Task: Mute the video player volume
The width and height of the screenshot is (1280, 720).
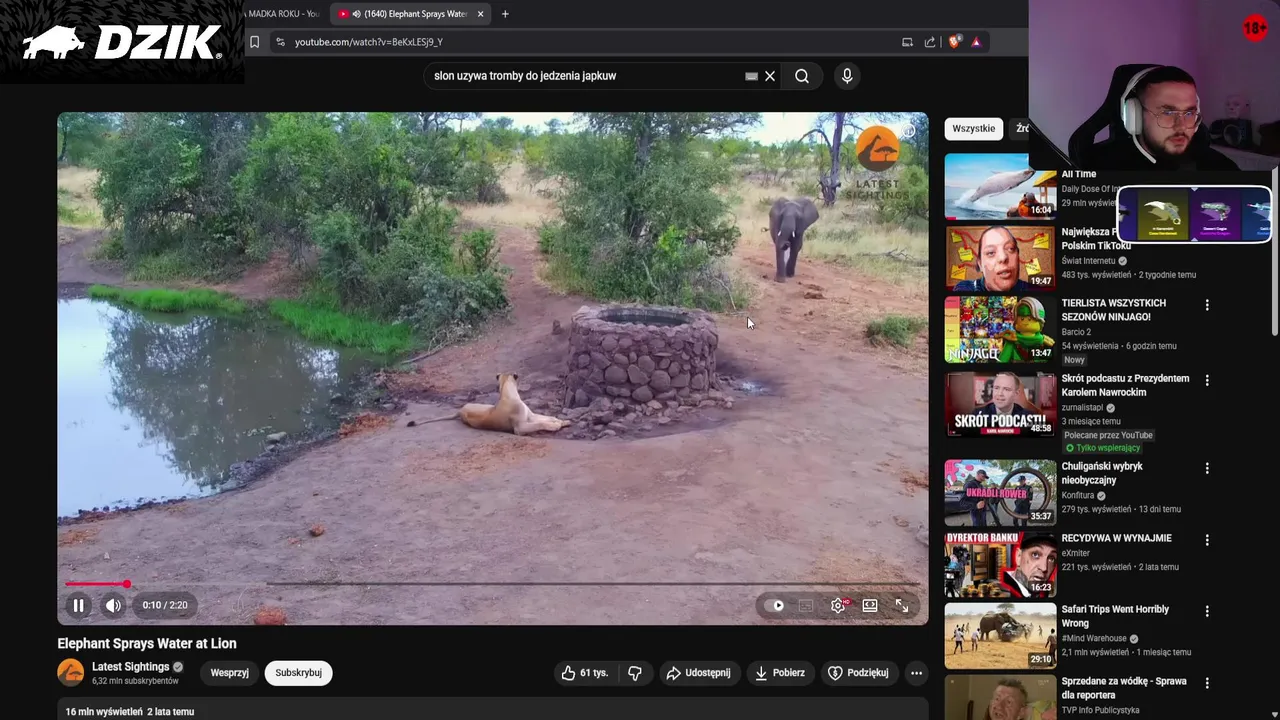Action: click(x=113, y=605)
